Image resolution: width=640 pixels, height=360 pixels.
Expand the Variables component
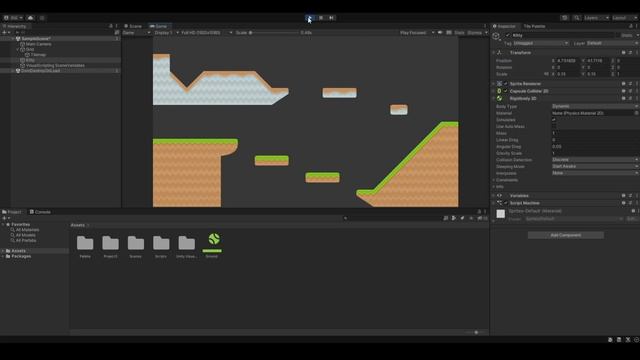pos(493,196)
